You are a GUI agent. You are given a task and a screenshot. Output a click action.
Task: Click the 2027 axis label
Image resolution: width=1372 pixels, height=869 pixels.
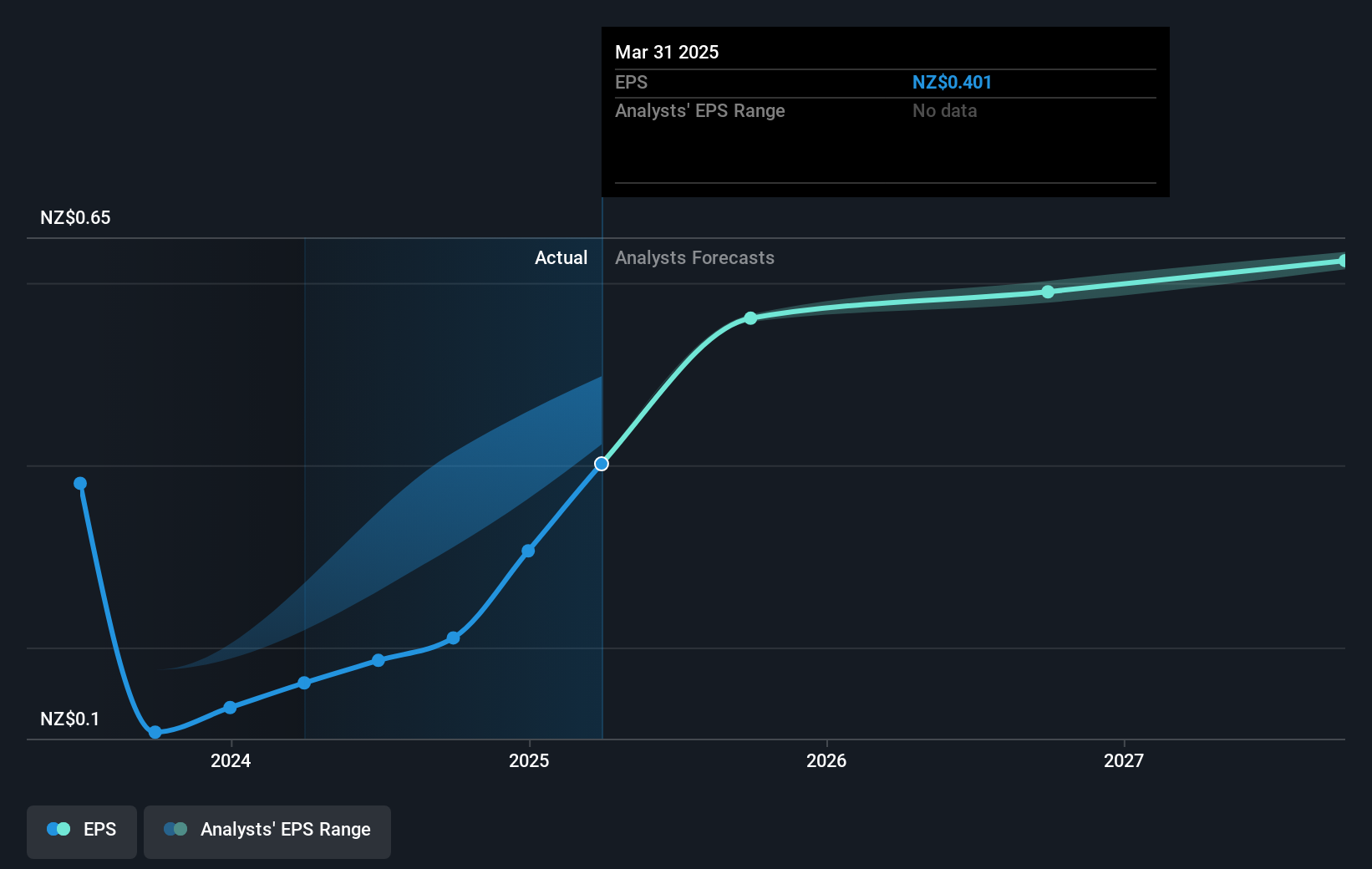click(x=1124, y=760)
